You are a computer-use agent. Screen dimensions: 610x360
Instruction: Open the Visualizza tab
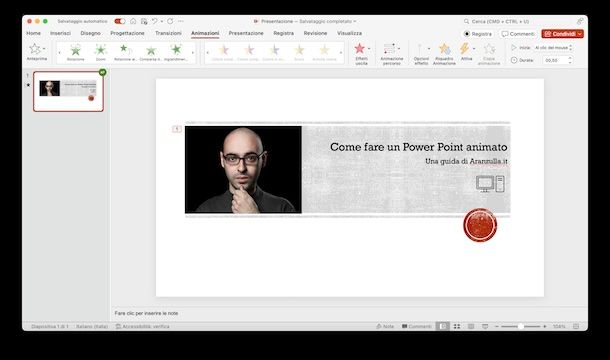click(x=349, y=33)
